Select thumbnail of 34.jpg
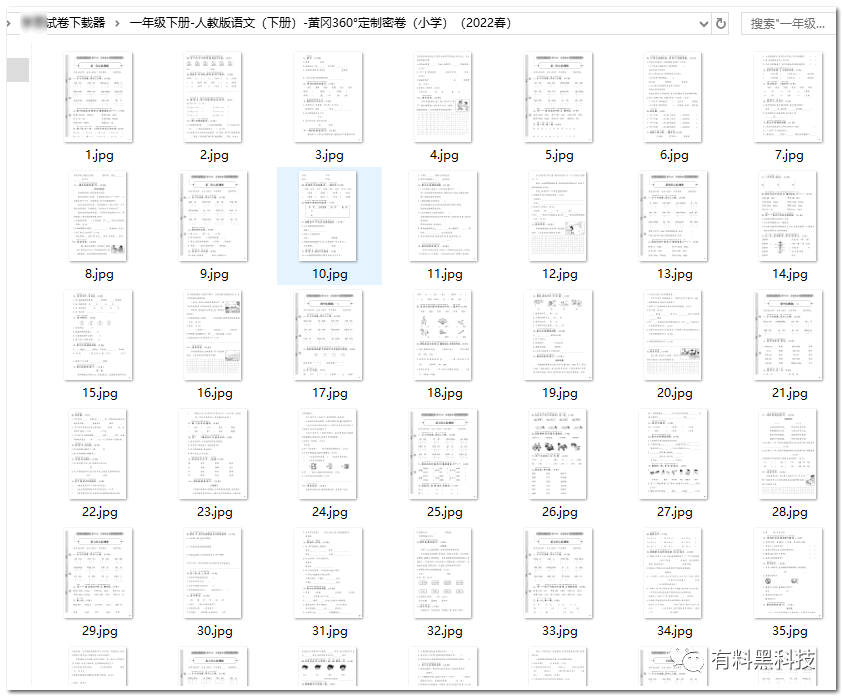 click(673, 573)
